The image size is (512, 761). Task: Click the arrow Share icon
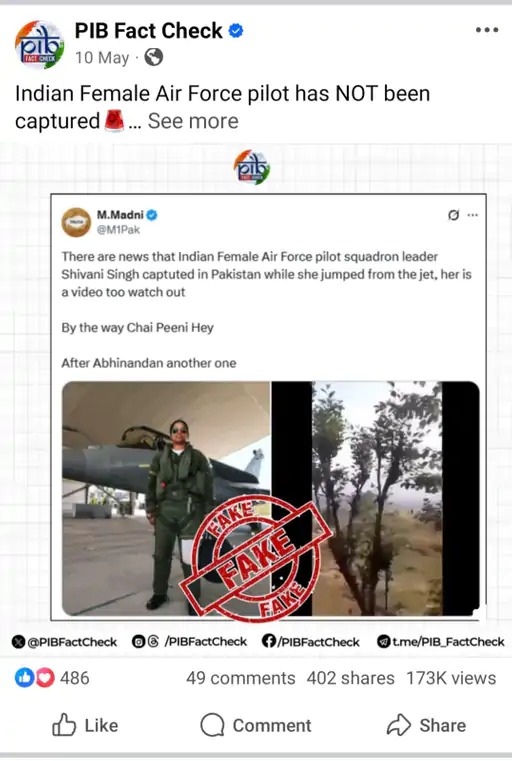pyautogui.click(x=399, y=725)
